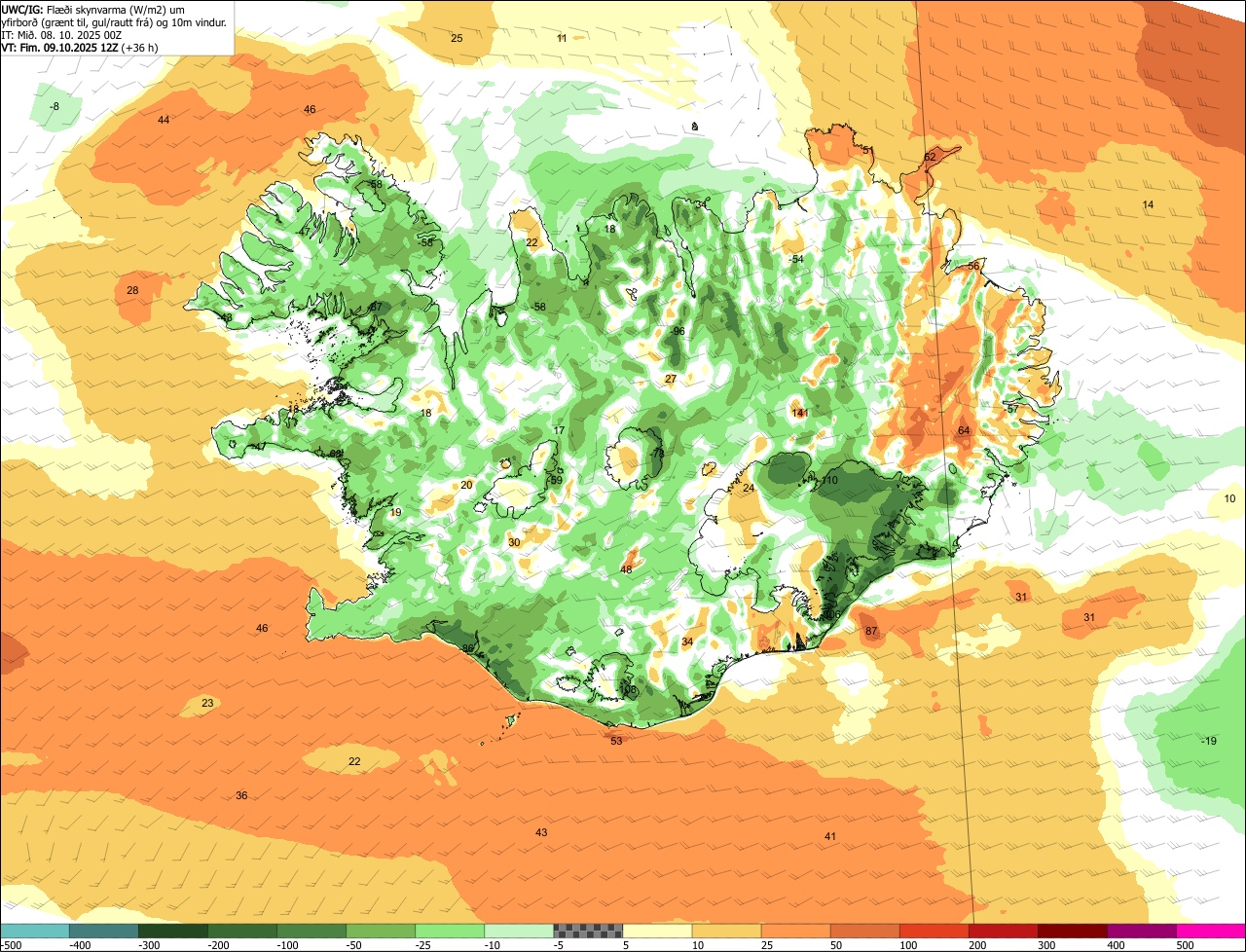Click the legend tick label '-500'

(12, 944)
